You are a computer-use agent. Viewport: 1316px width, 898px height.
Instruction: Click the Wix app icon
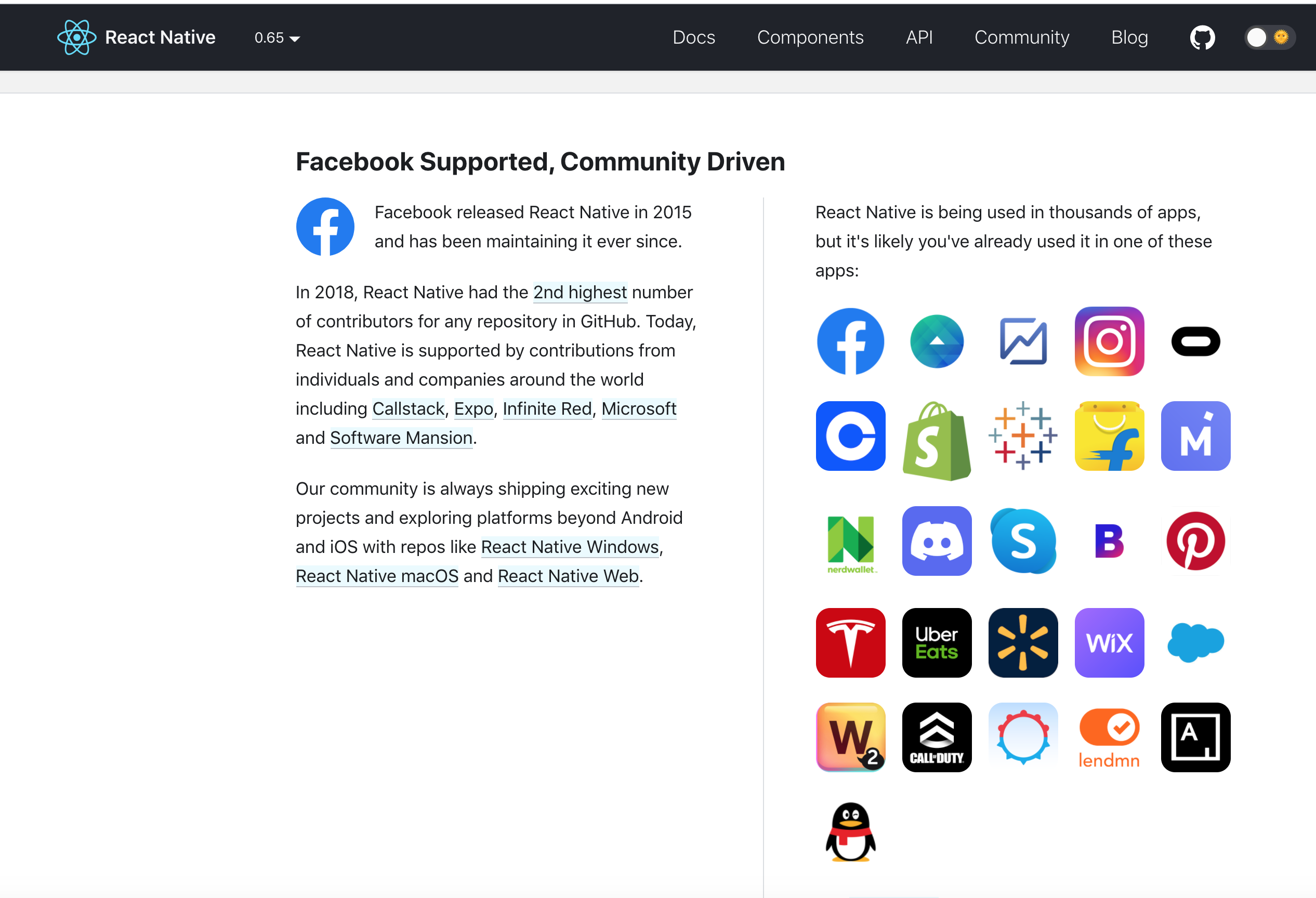pos(1109,643)
